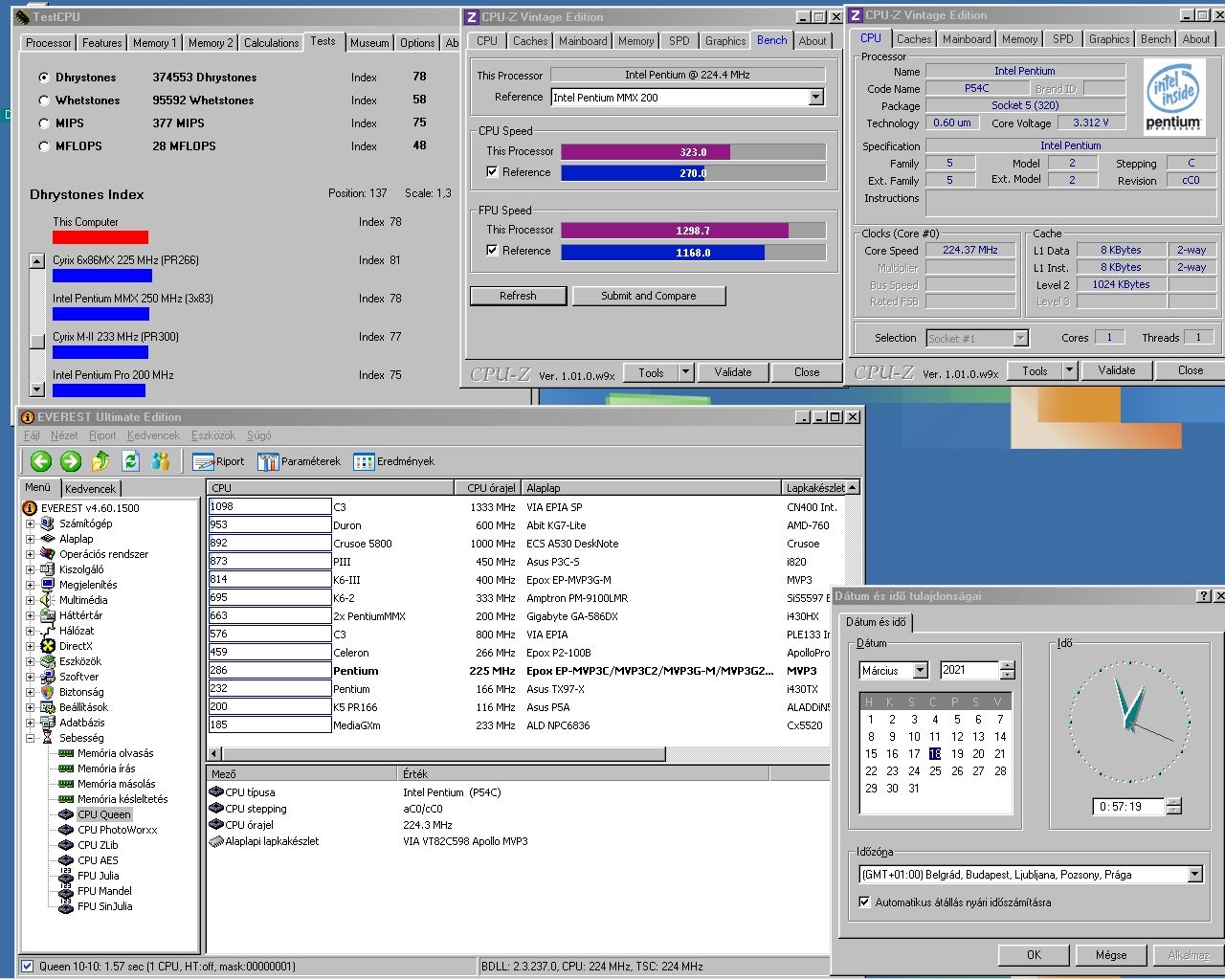The height and width of the screenshot is (980, 1225).
Task: Select the Whetstones radio button in TestCPU
Action: click(x=44, y=100)
